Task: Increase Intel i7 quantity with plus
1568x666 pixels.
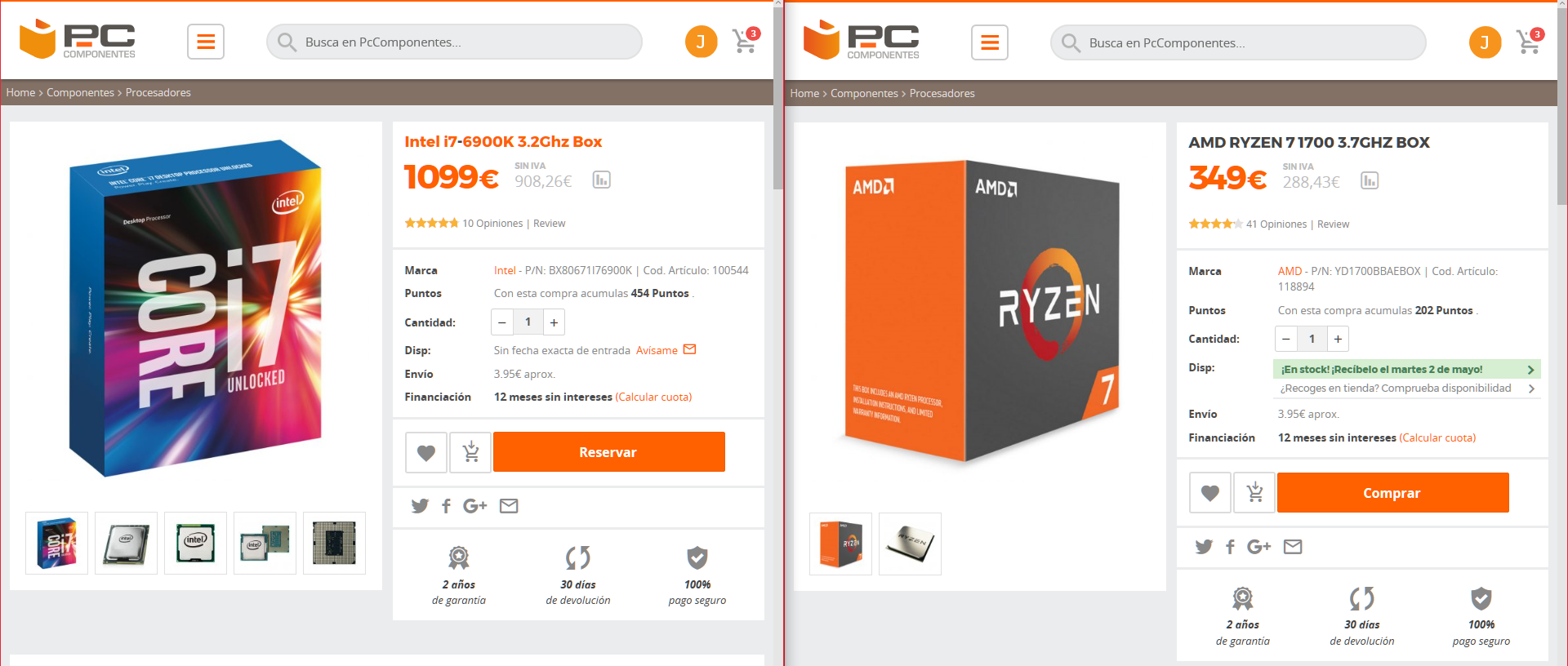Action: [554, 322]
